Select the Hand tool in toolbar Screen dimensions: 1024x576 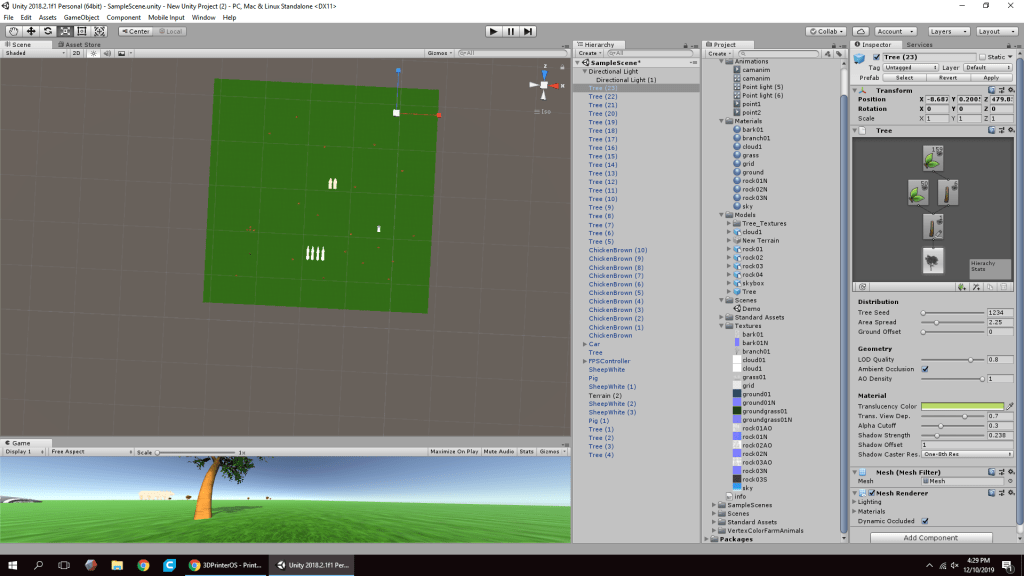tap(13, 31)
